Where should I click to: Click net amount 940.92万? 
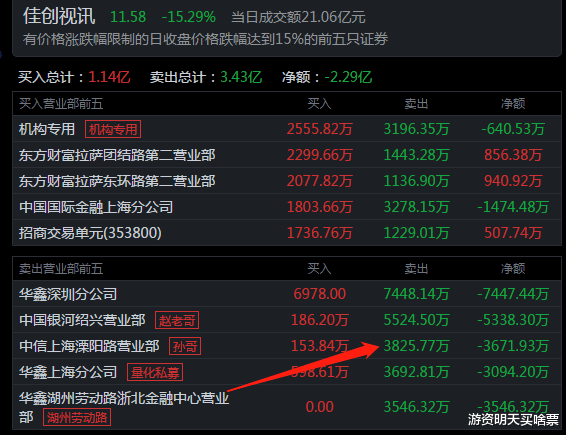[513, 181]
